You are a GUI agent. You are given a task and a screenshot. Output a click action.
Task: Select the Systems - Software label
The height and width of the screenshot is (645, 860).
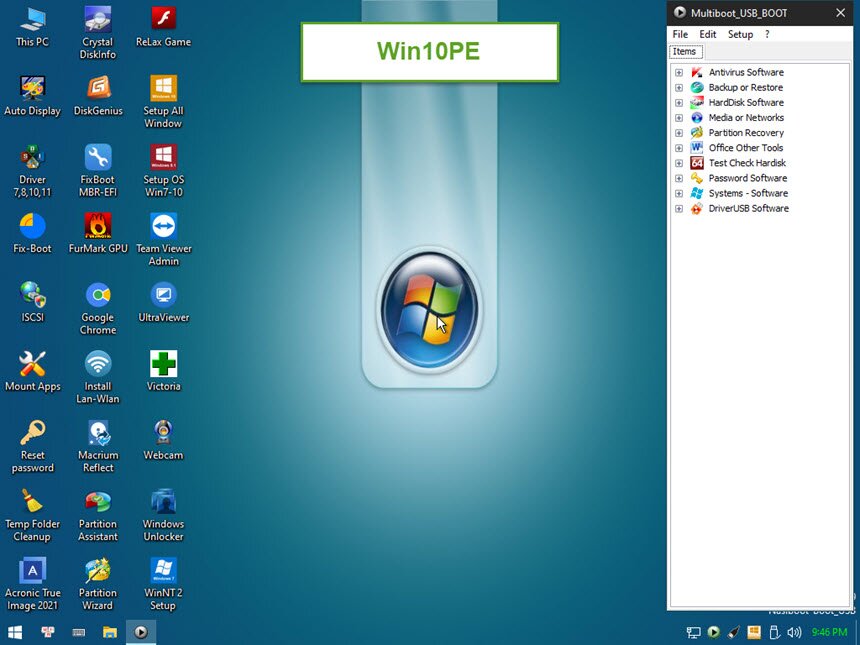tap(748, 194)
